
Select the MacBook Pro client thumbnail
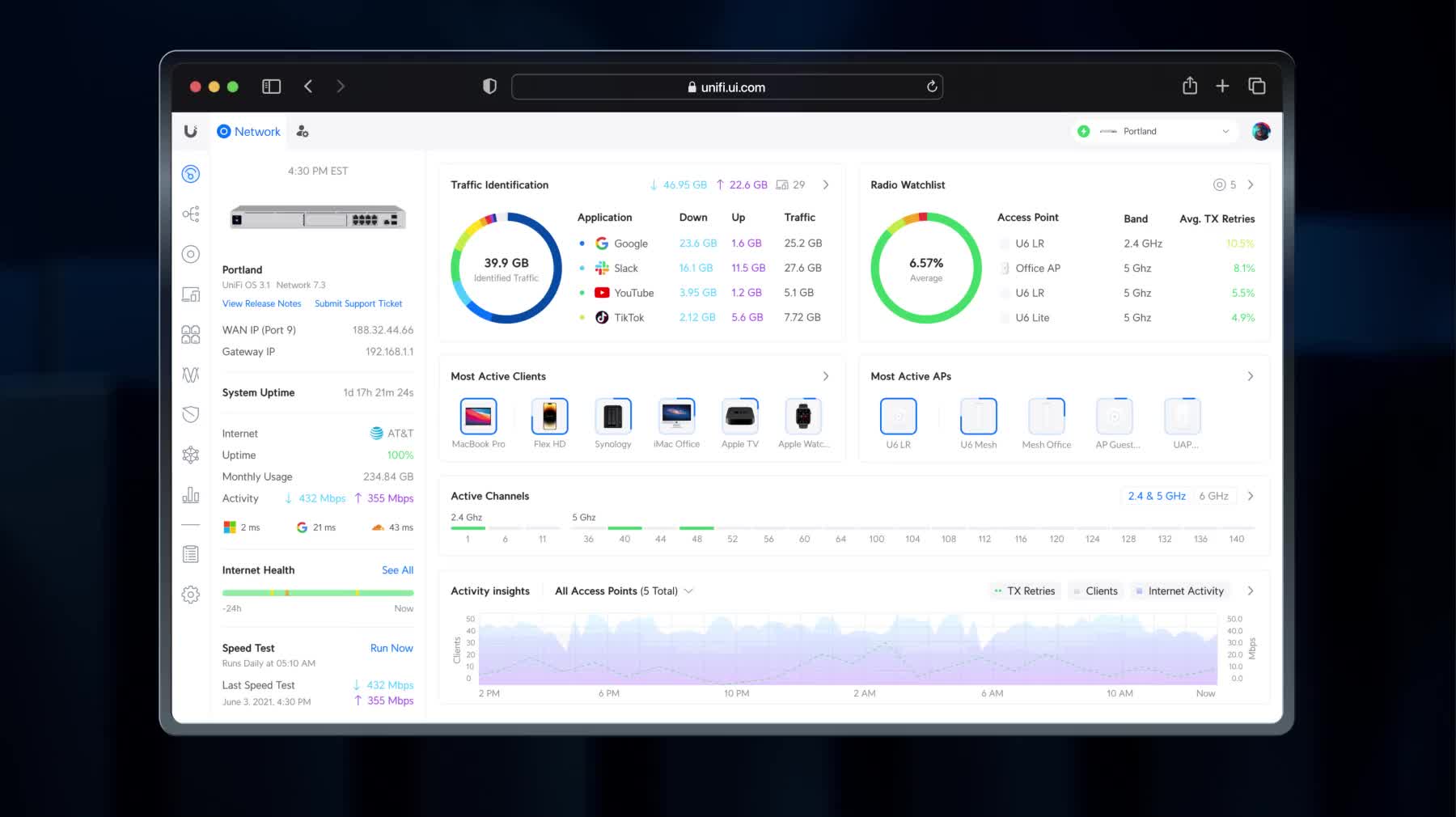click(x=478, y=417)
